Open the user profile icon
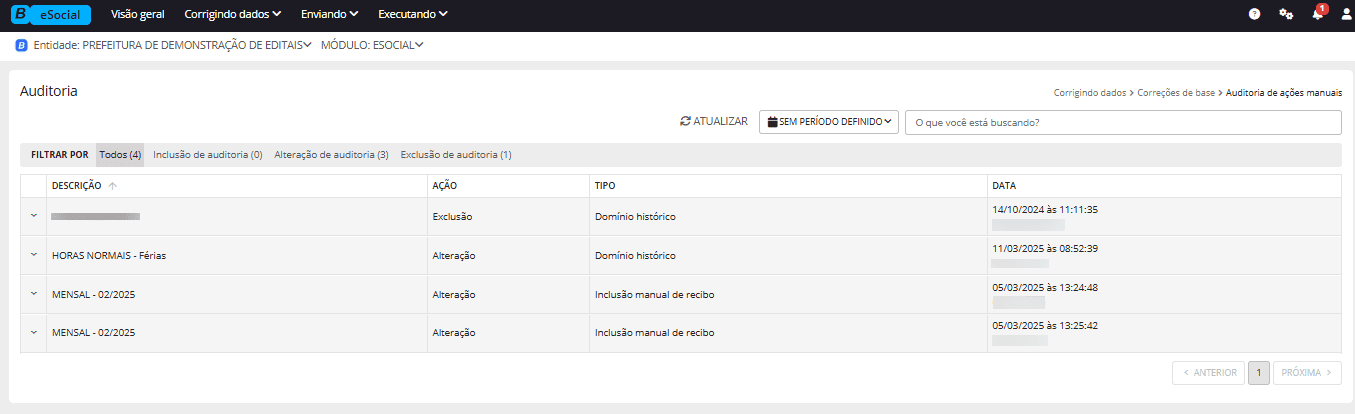1355x414 pixels. pyautogui.click(x=1346, y=14)
